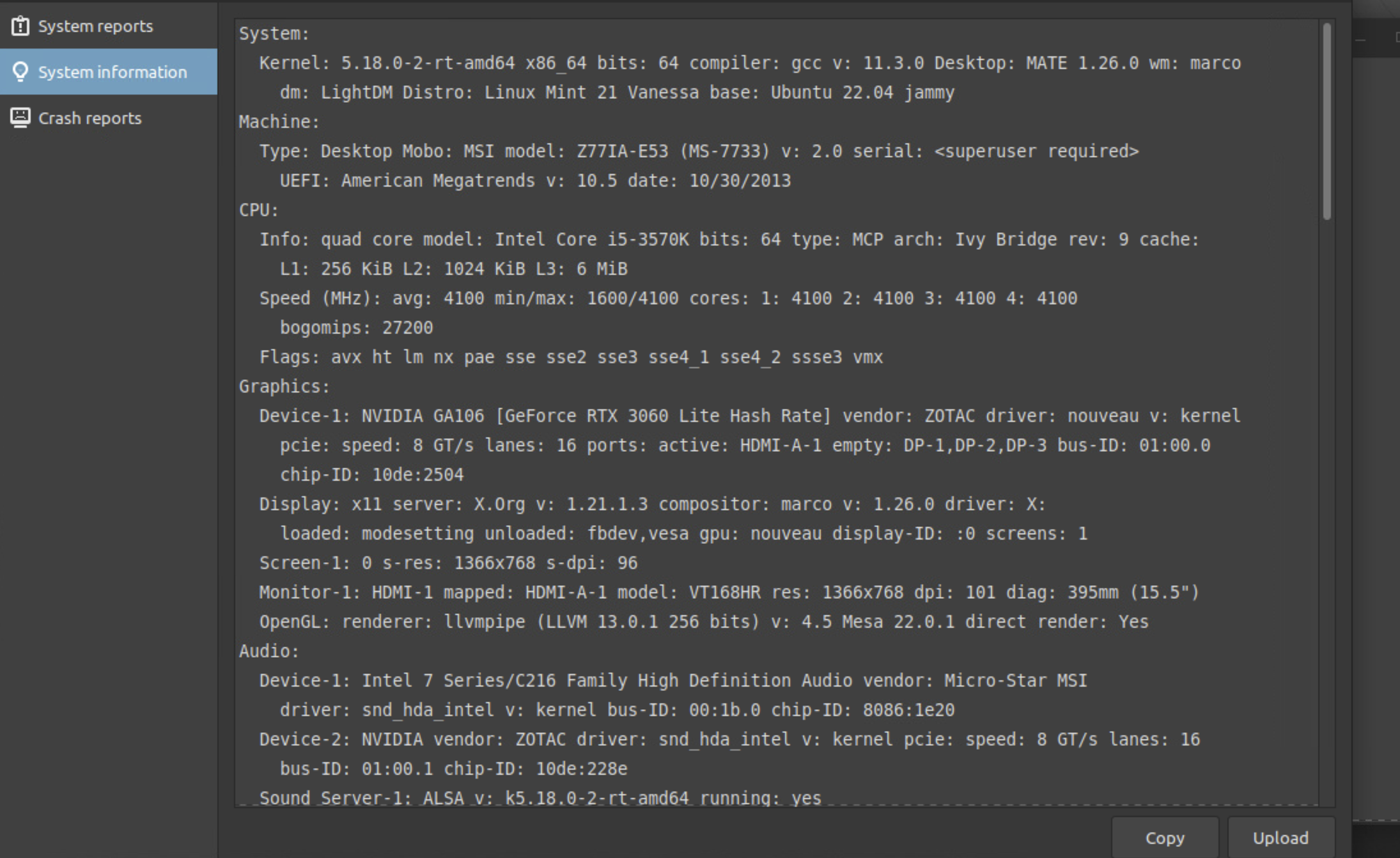Image resolution: width=1400 pixels, height=858 pixels.
Task: Open the System reports sidebar label
Action: (95, 26)
